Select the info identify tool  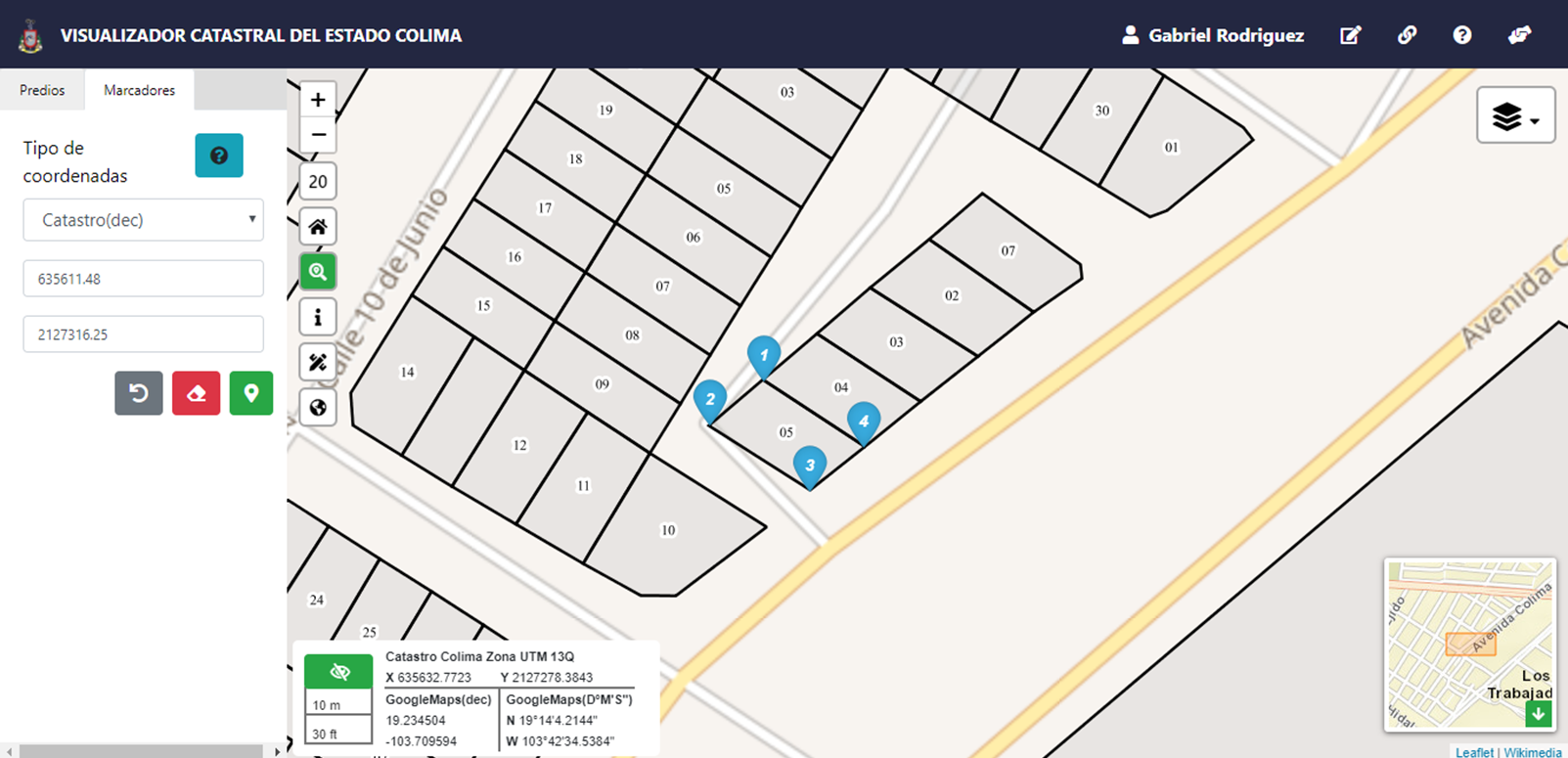tap(318, 318)
